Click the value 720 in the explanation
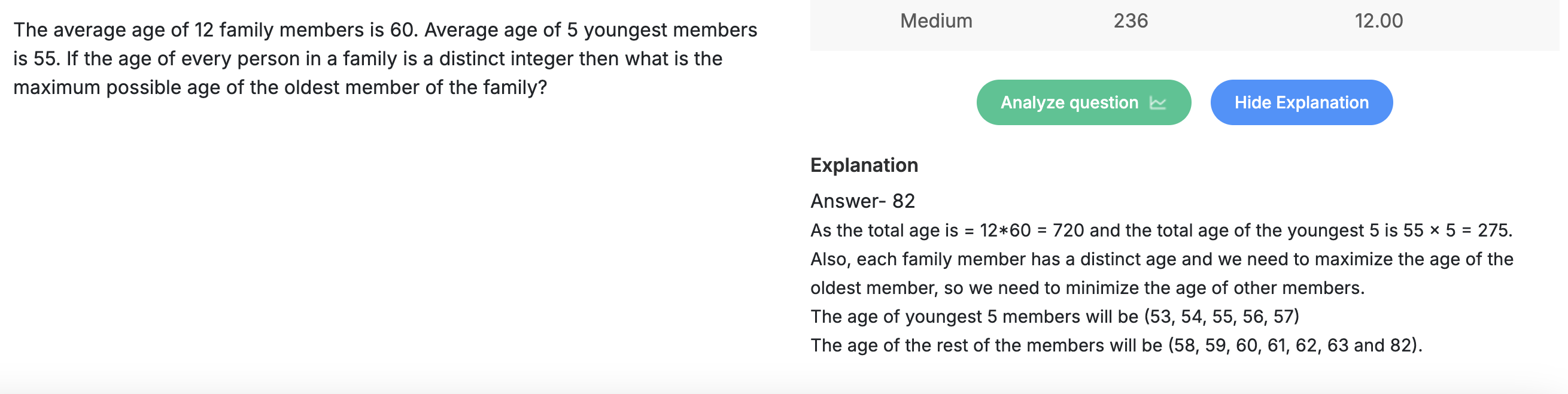 coord(1068,230)
